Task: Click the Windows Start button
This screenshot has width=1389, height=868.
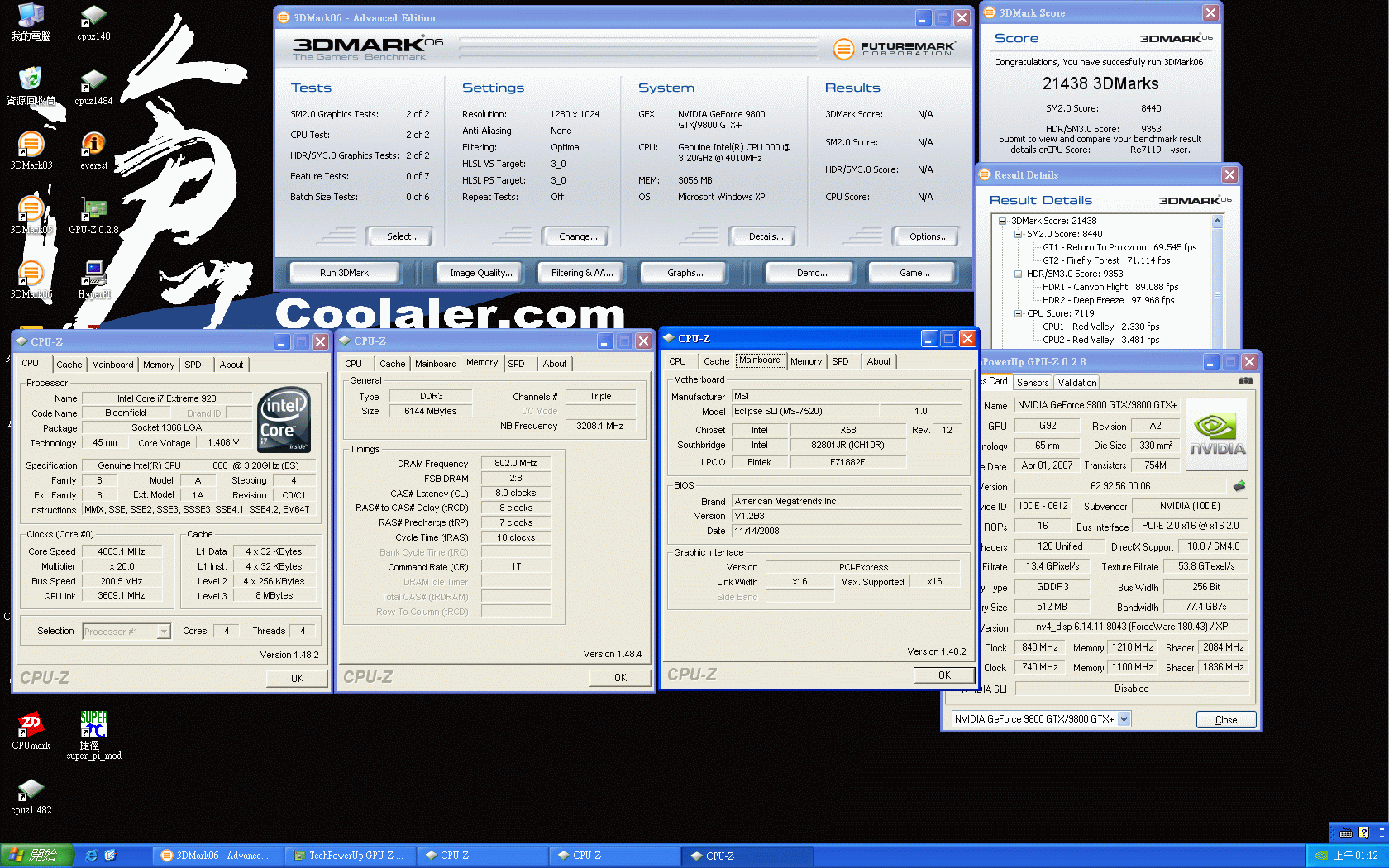Action: (37, 856)
